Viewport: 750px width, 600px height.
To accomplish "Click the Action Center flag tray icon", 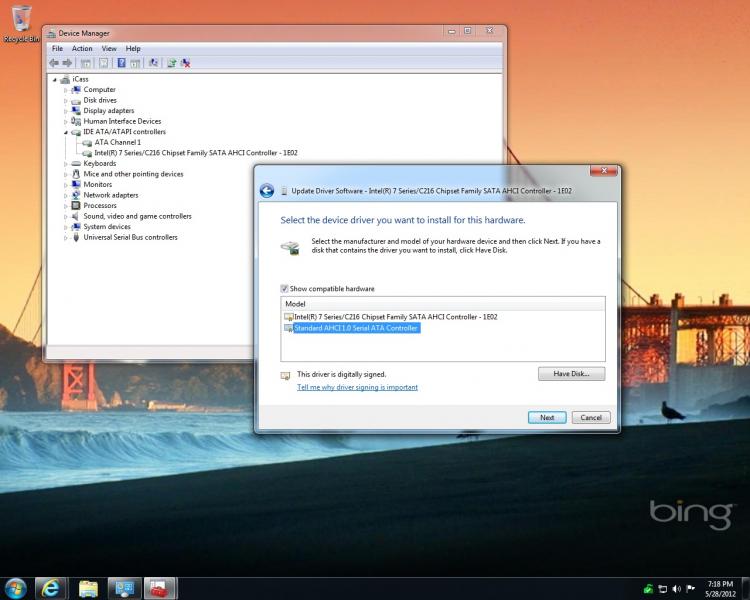I will coord(690,589).
